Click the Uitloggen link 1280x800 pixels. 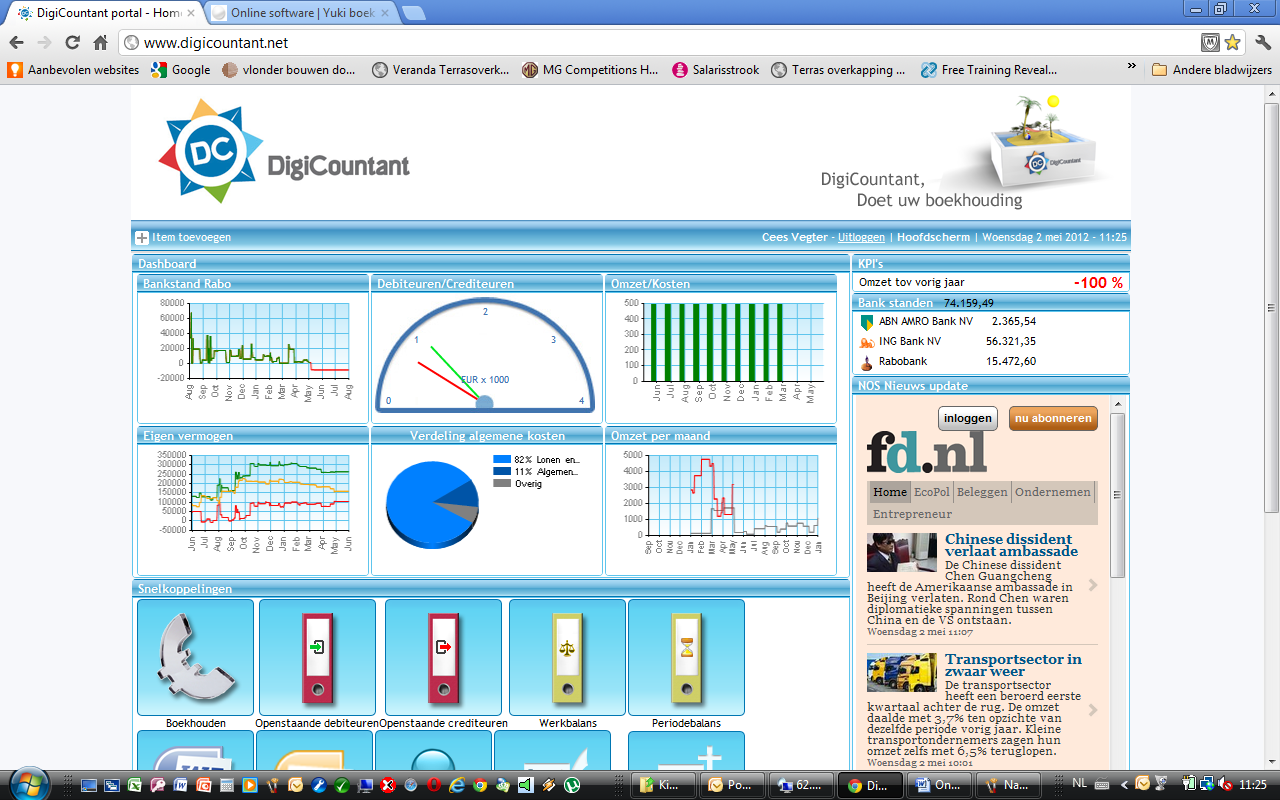(861, 238)
